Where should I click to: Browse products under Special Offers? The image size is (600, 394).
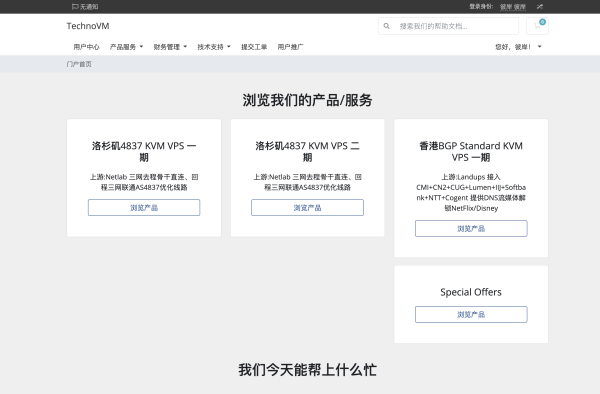pyautogui.click(x=471, y=314)
